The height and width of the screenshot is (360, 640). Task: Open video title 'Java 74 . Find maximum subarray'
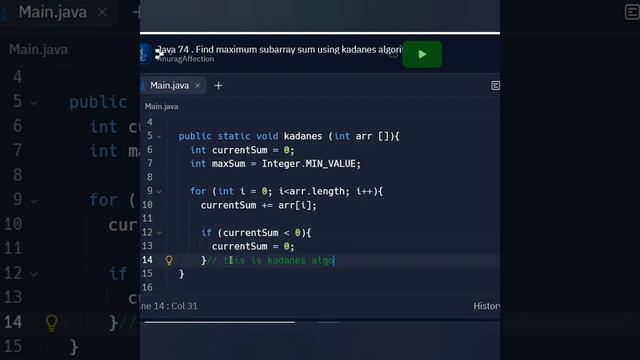click(x=280, y=49)
